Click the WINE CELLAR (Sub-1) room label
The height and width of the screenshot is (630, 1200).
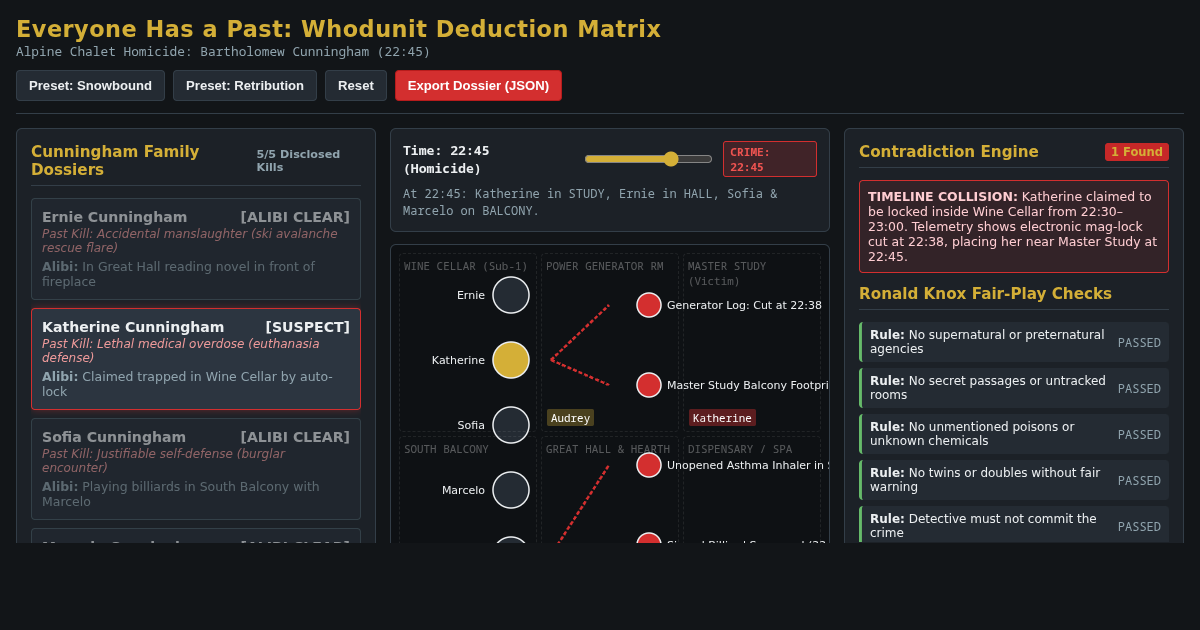point(466,267)
